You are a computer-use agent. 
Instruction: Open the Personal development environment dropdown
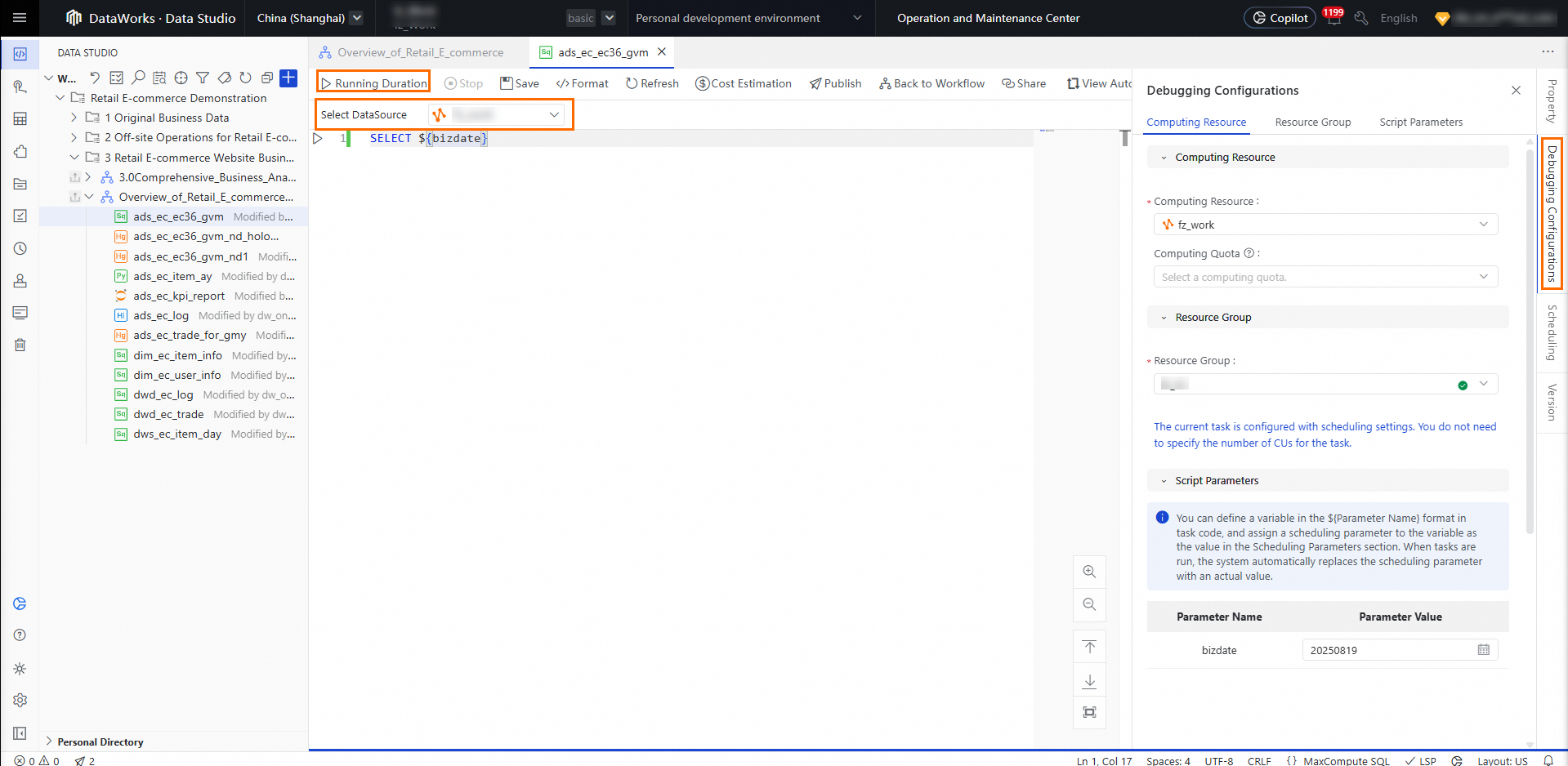tap(748, 18)
